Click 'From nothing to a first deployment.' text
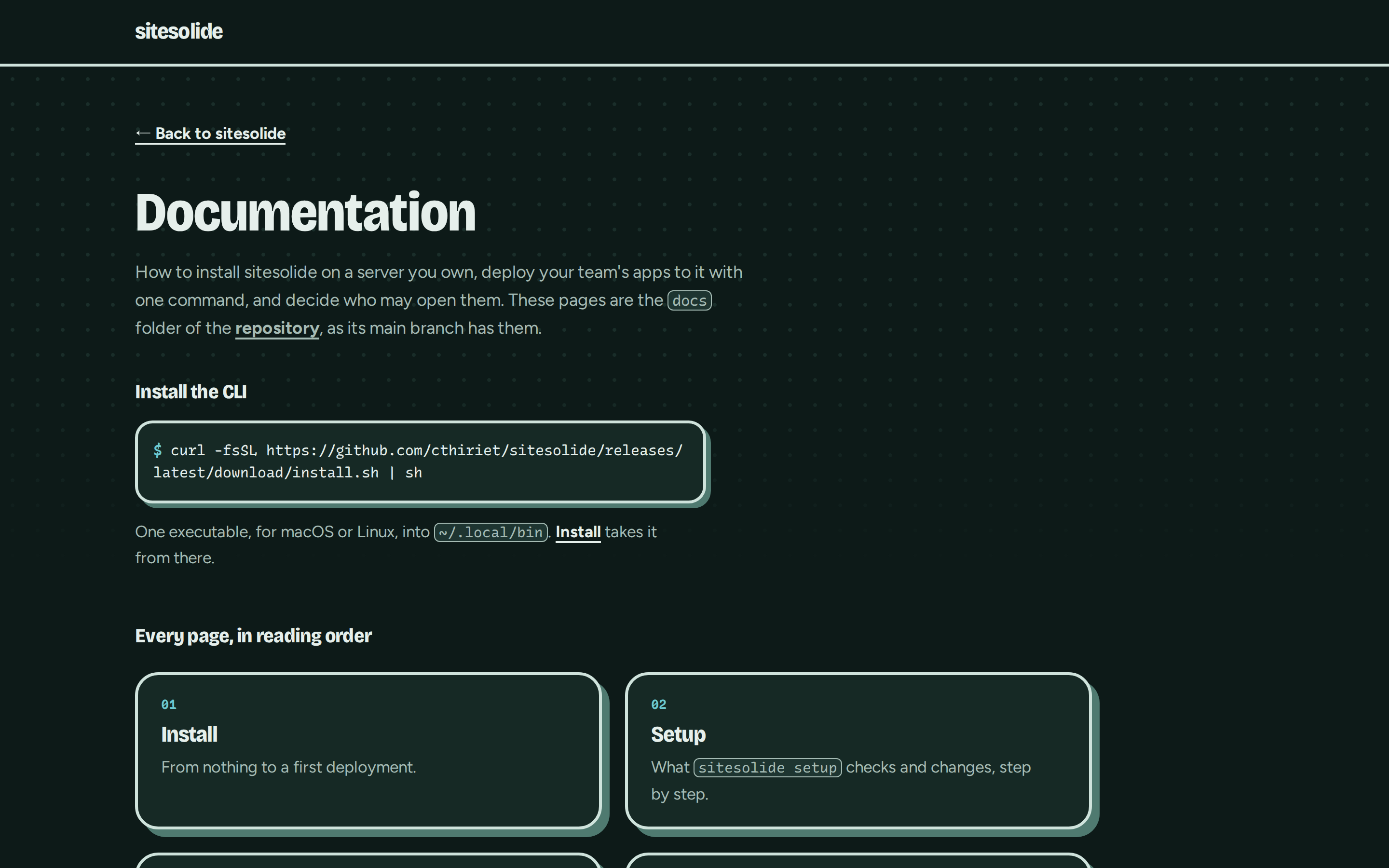The image size is (1389, 868). pos(289,768)
